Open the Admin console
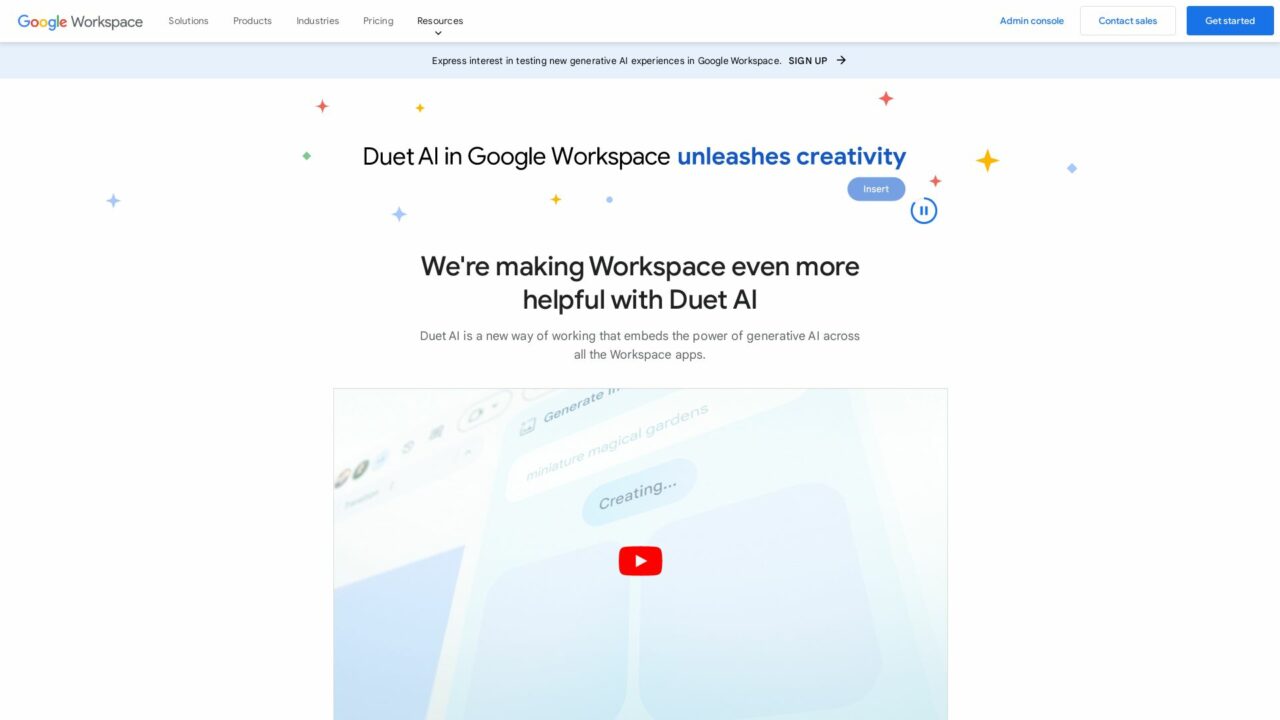Image resolution: width=1280 pixels, height=720 pixels. pyautogui.click(x=1031, y=20)
